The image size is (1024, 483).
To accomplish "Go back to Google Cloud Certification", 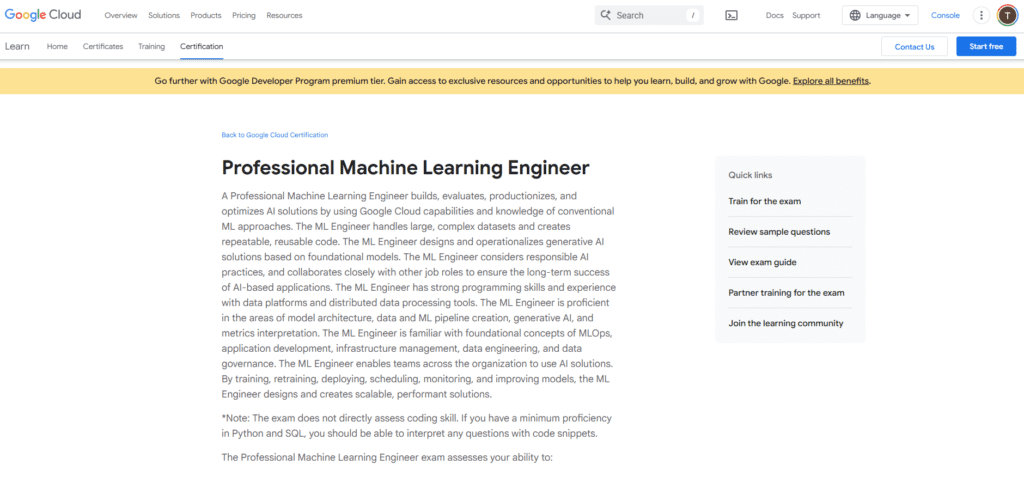I will 275,135.
